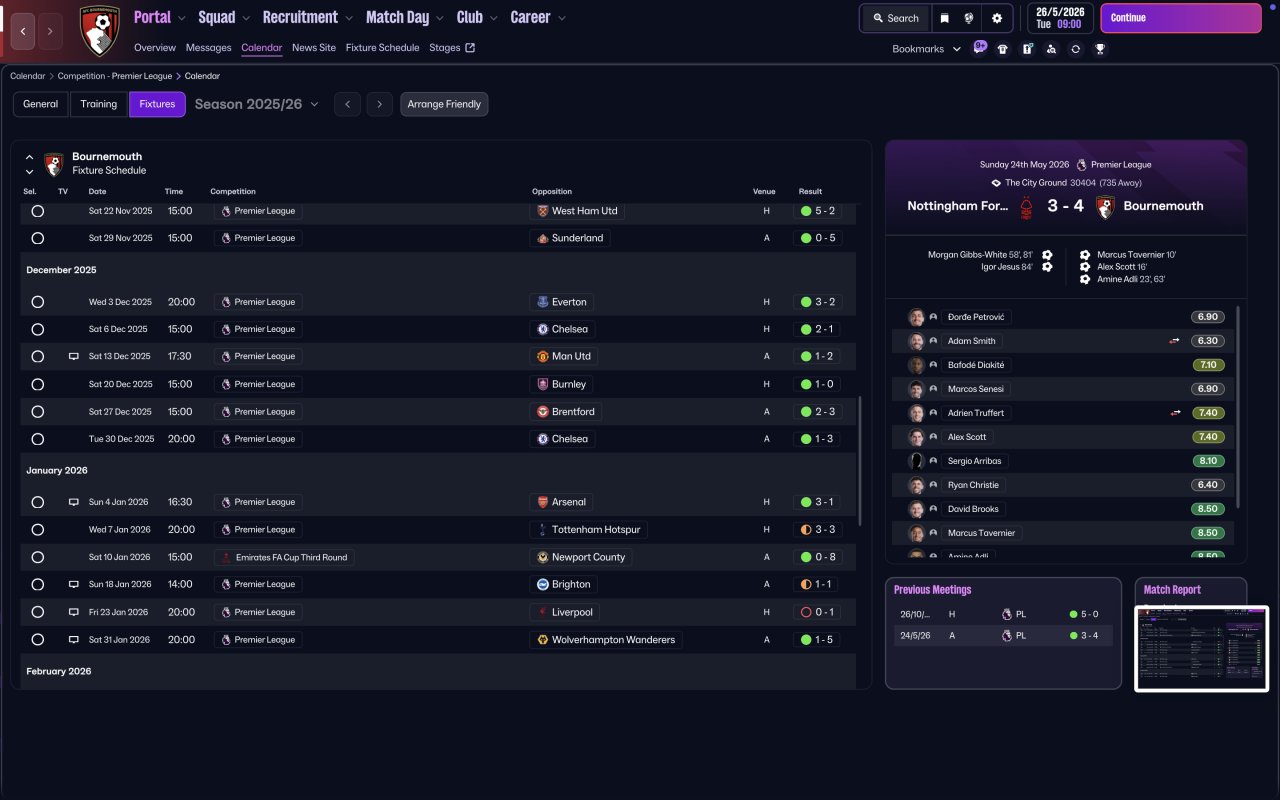Click the Brighton club badge

tap(543, 584)
